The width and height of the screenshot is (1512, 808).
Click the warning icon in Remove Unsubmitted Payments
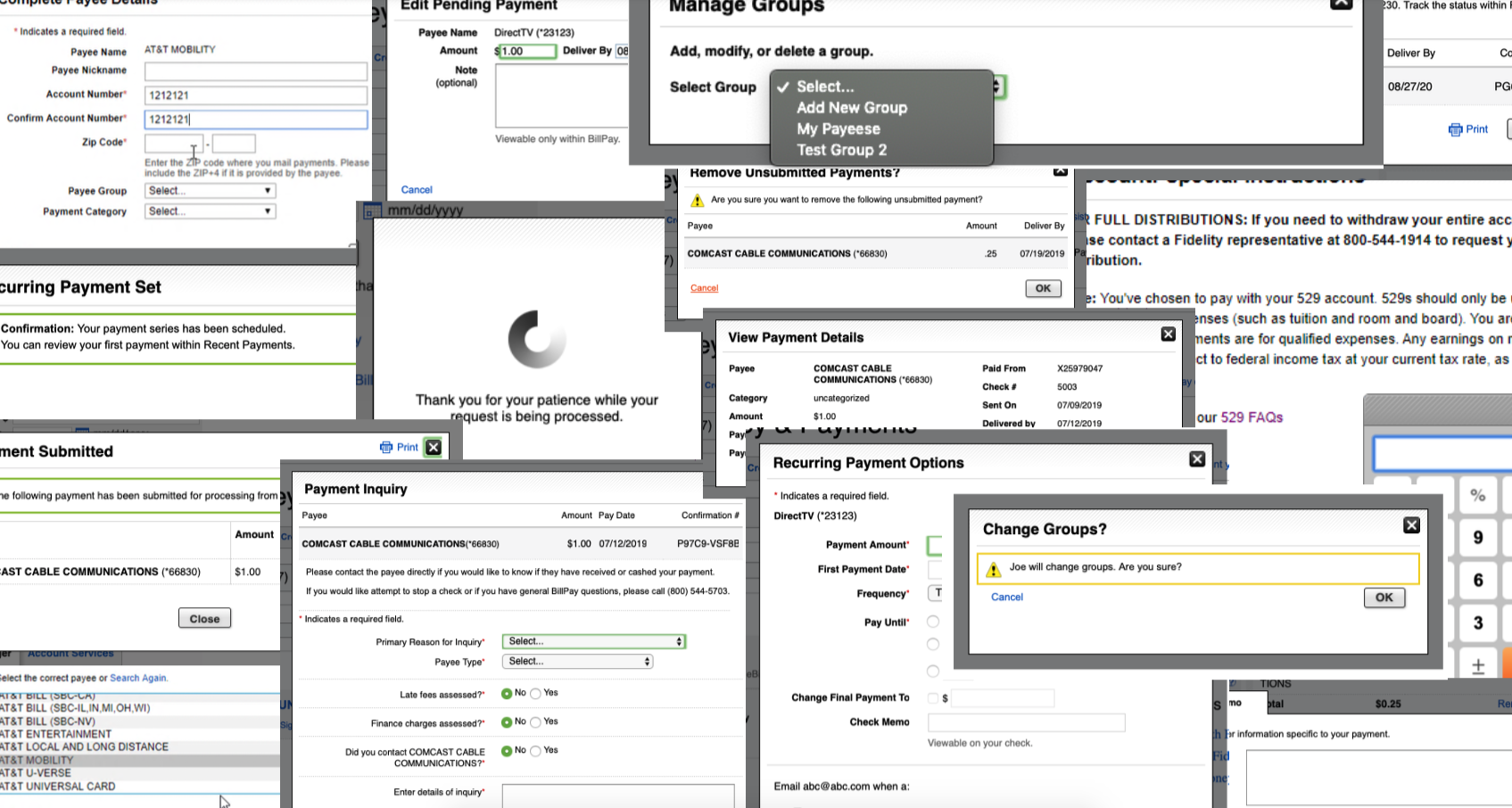click(x=698, y=200)
